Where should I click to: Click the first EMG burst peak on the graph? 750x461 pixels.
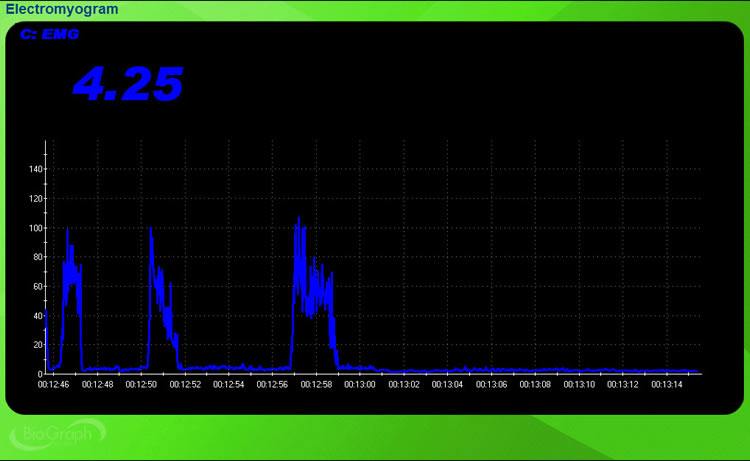(67, 232)
